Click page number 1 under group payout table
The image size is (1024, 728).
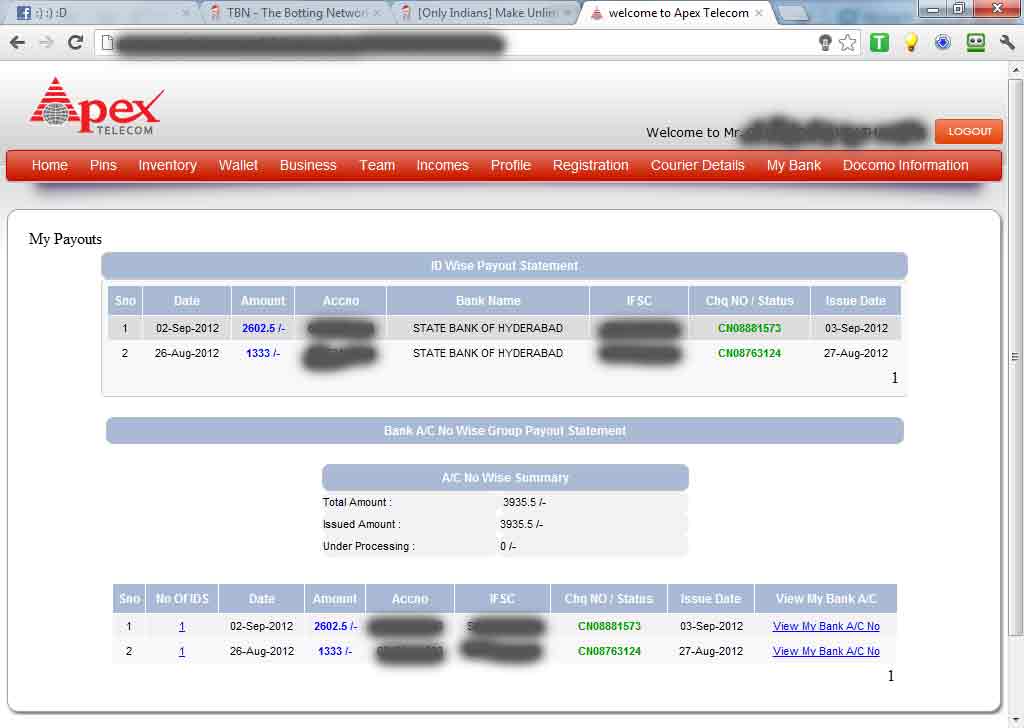pyautogui.click(x=891, y=676)
